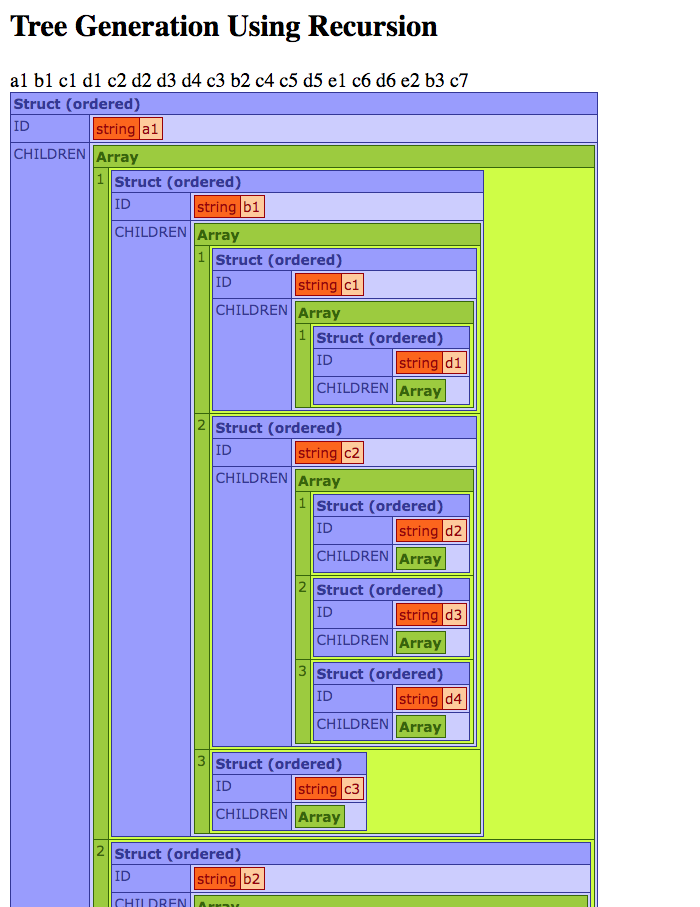700x907 pixels.
Task: Collapse the Array header in b1's CHILDREN
Action: tap(337, 235)
